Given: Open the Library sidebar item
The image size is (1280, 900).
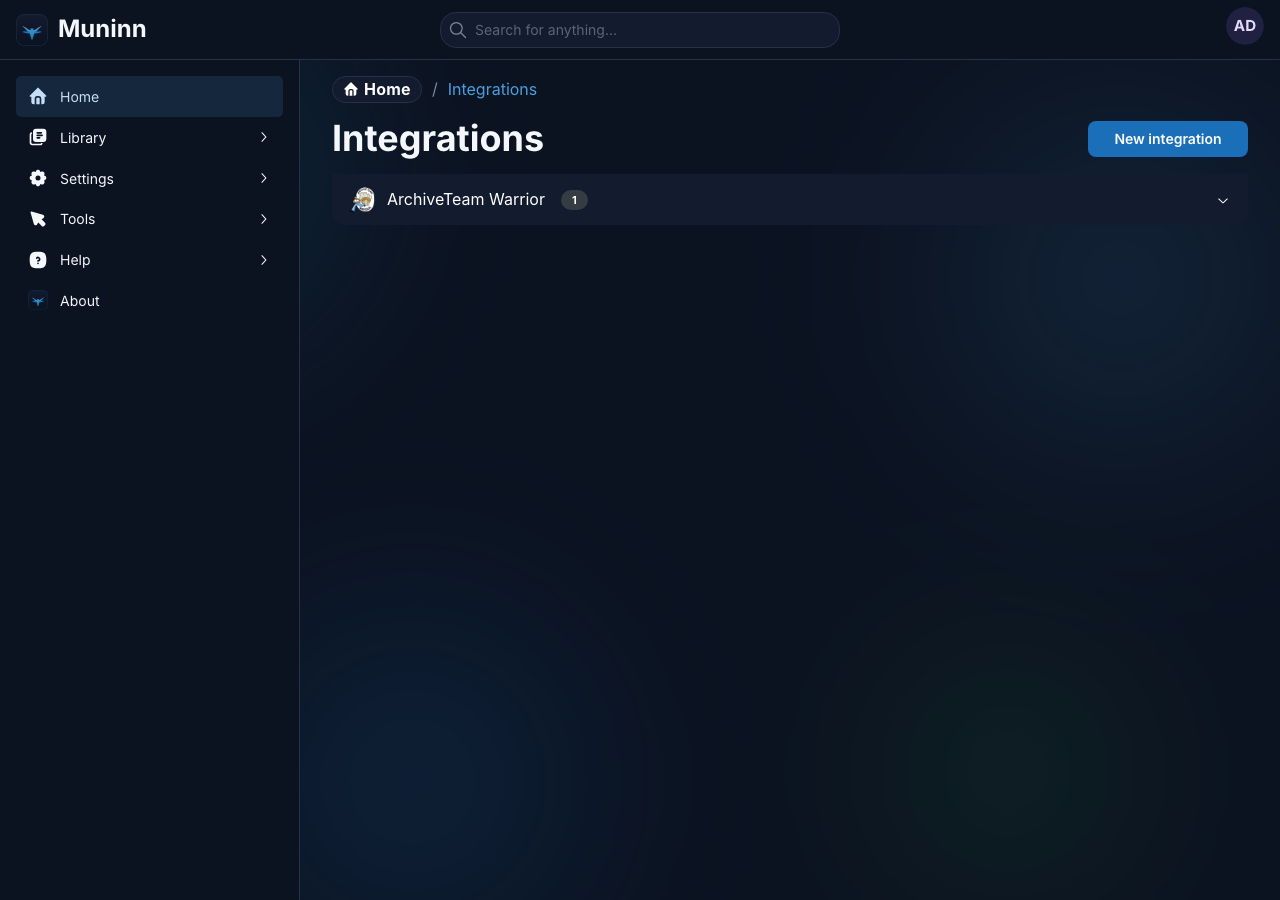Looking at the screenshot, I should point(149,137).
